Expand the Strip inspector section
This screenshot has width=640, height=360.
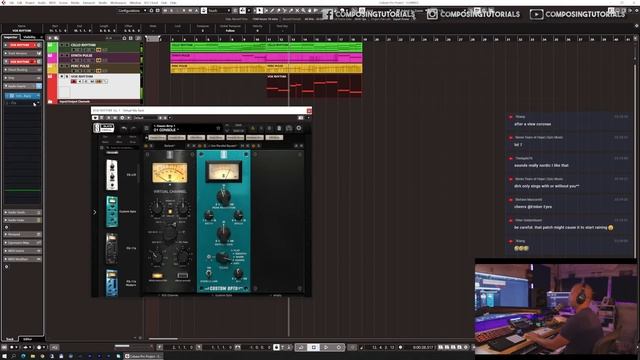[22, 78]
